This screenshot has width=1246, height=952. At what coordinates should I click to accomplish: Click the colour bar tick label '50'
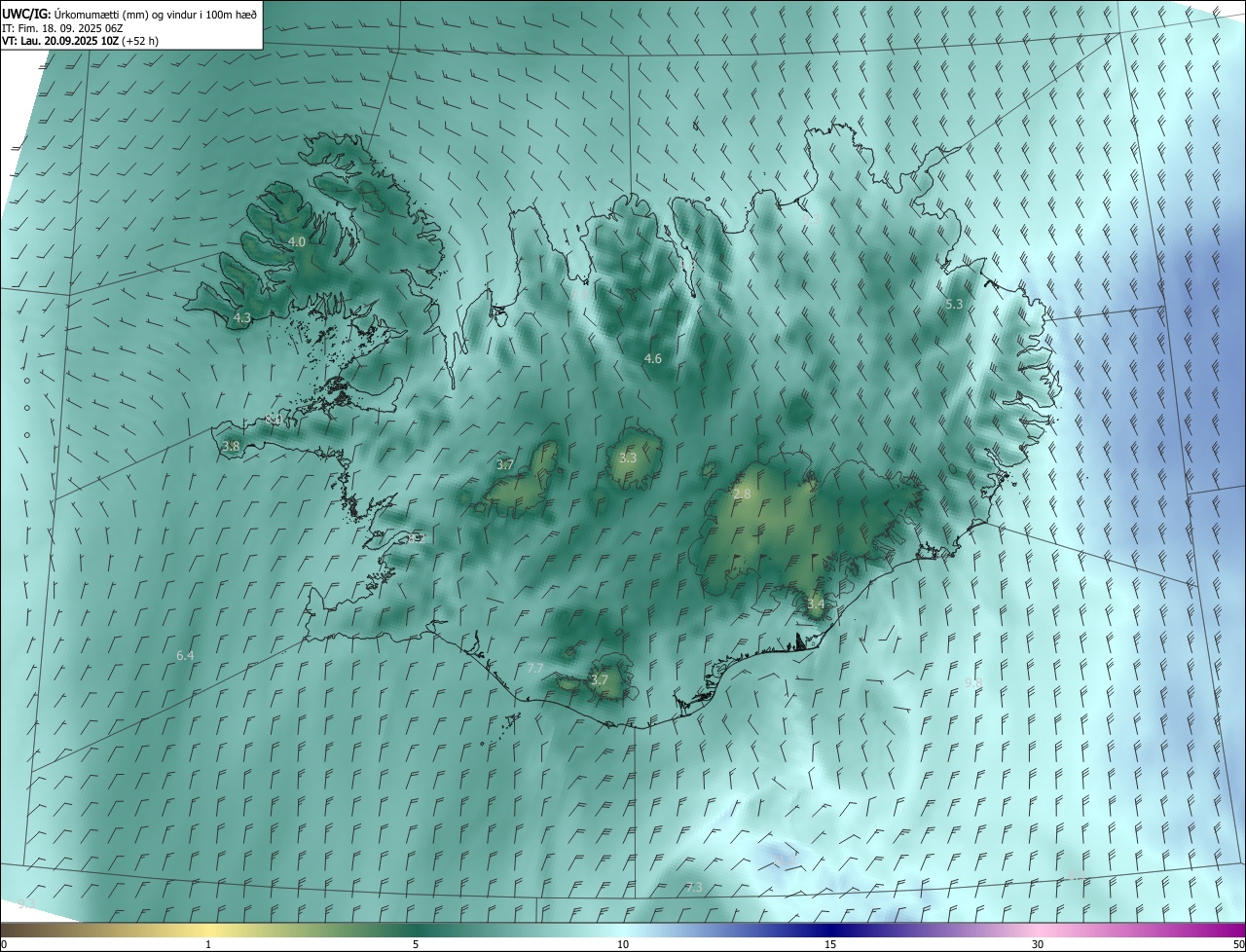tap(1238, 945)
